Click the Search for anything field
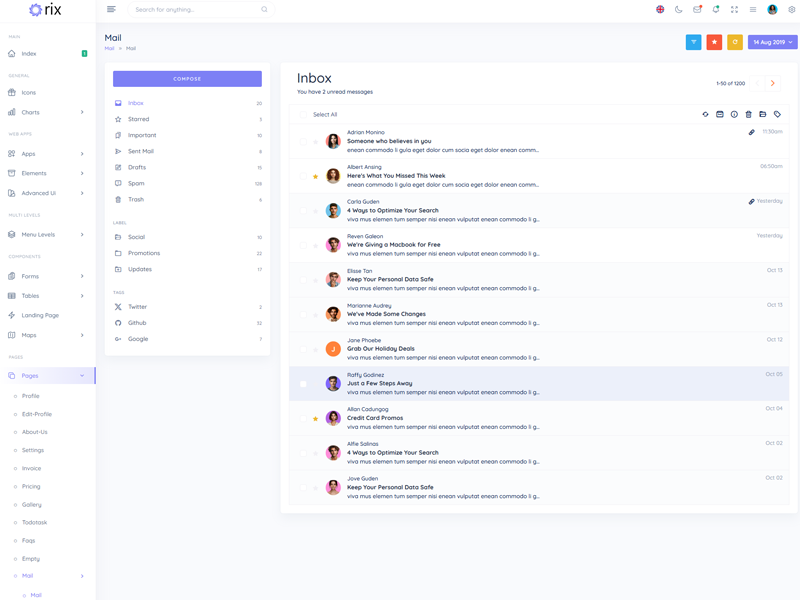 (x=197, y=10)
